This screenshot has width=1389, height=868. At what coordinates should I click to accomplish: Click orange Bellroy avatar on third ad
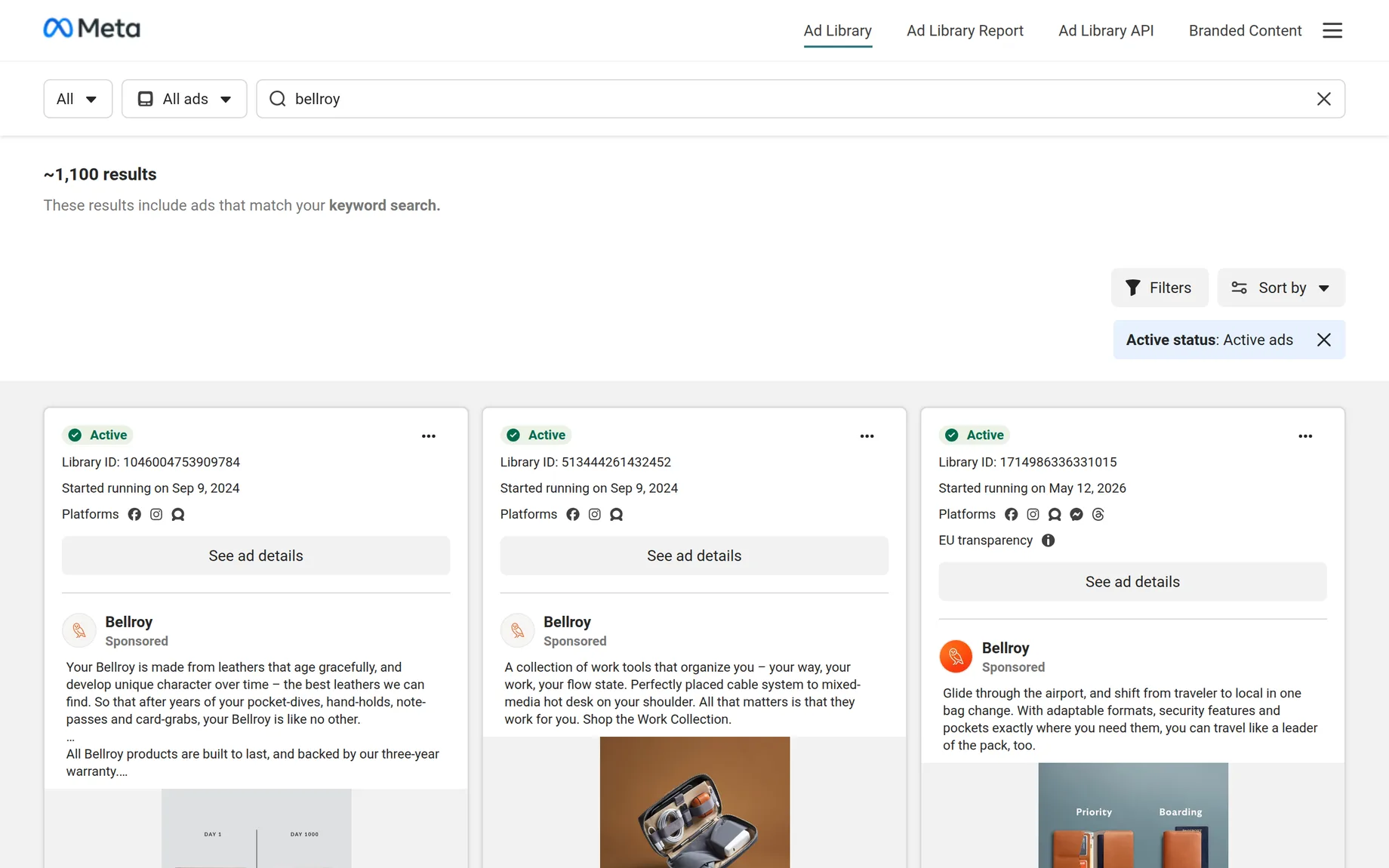click(x=956, y=657)
